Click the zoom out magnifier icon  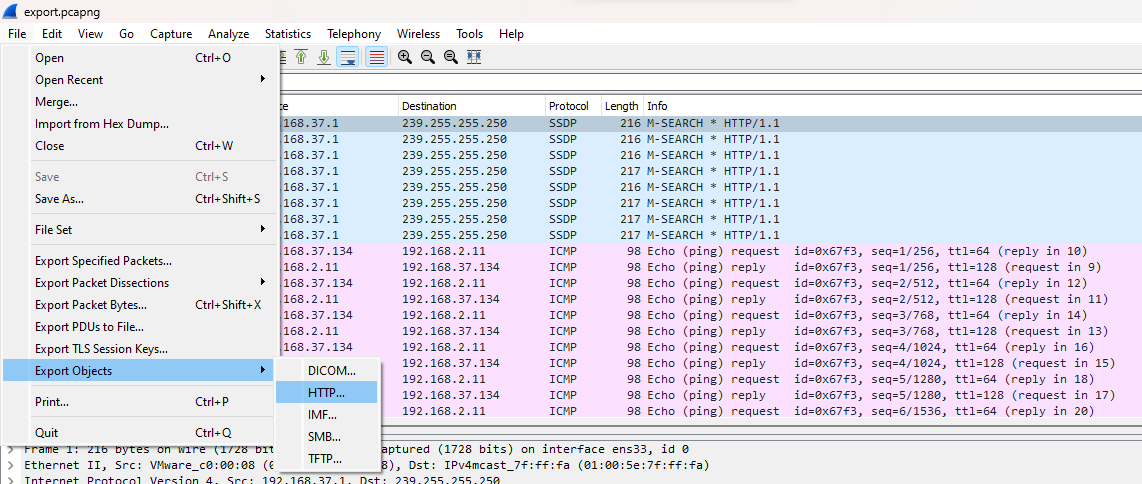pyautogui.click(x=428, y=58)
